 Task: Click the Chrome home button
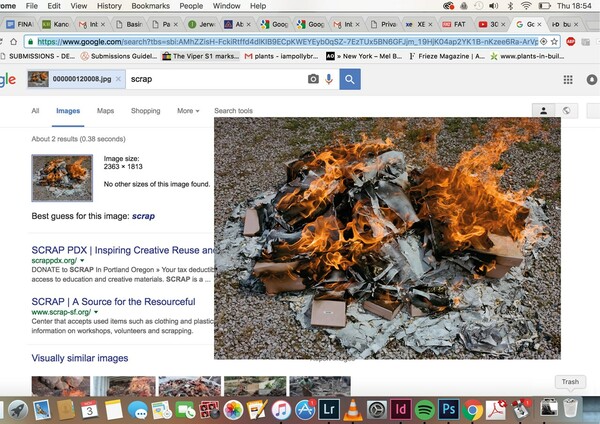click(x=14, y=41)
